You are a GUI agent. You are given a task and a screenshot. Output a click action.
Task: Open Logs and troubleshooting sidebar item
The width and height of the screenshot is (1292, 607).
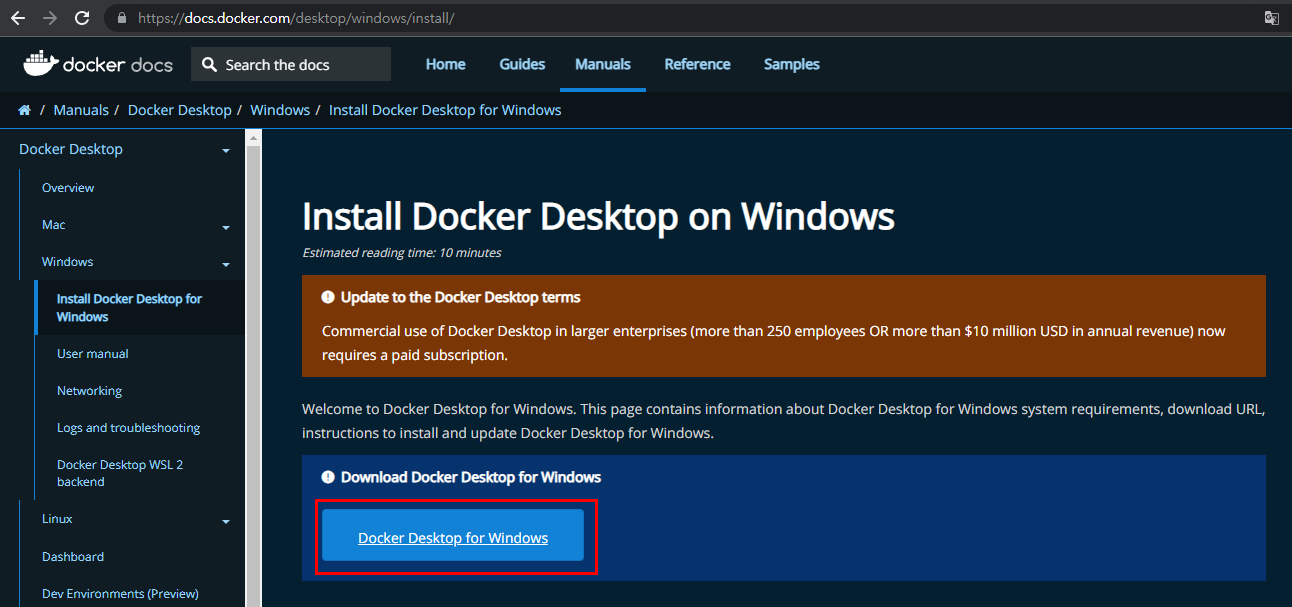click(x=128, y=428)
